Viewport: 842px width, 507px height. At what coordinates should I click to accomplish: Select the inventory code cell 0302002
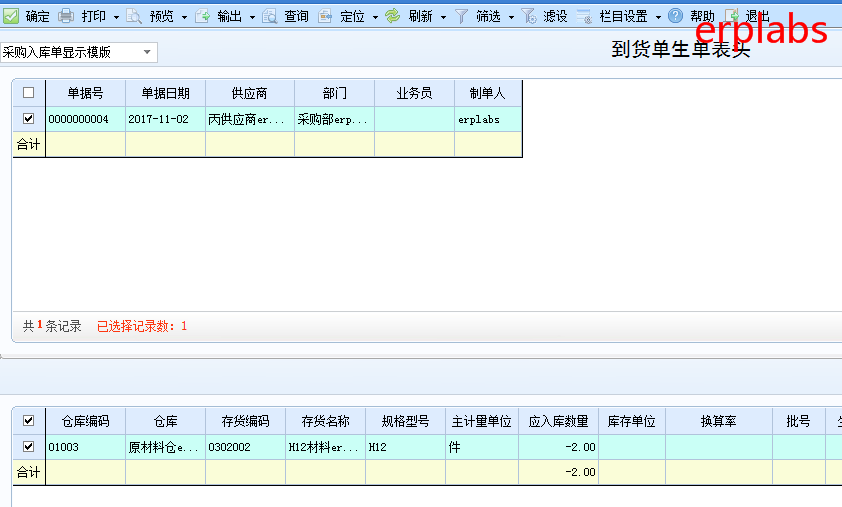coord(245,447)
